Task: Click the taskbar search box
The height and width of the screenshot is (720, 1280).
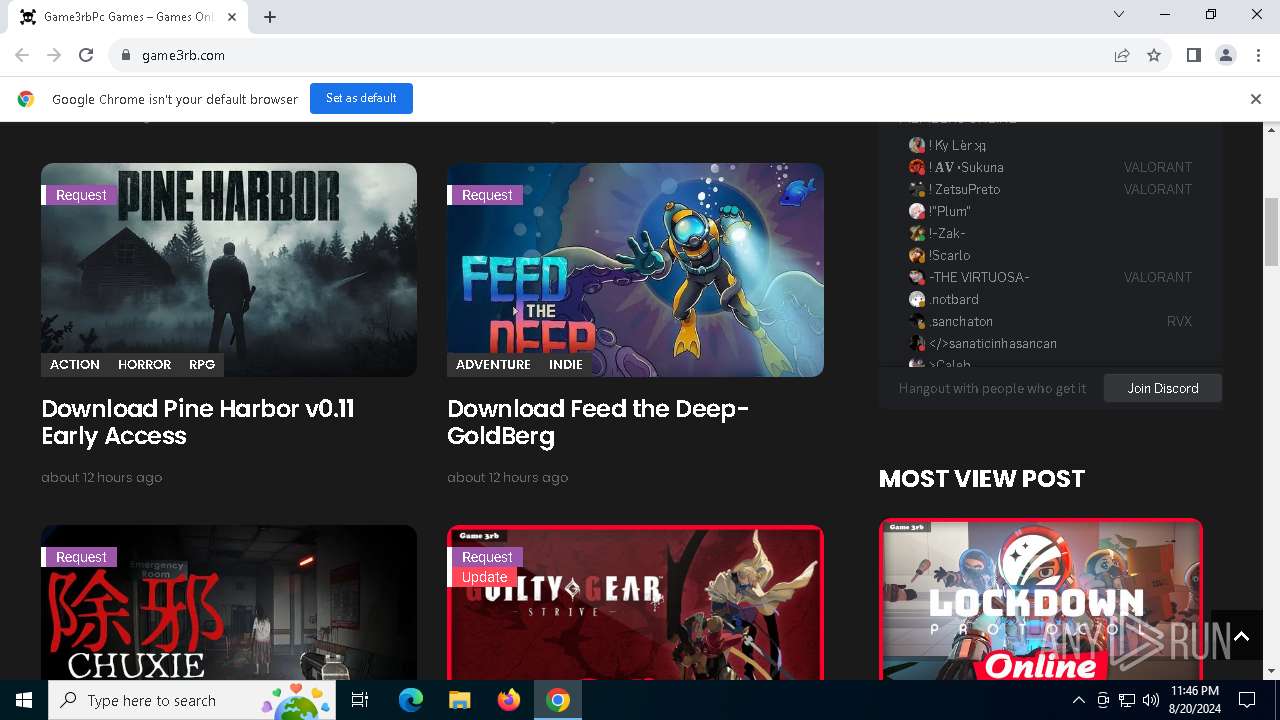Action: (x=192, y=700)
